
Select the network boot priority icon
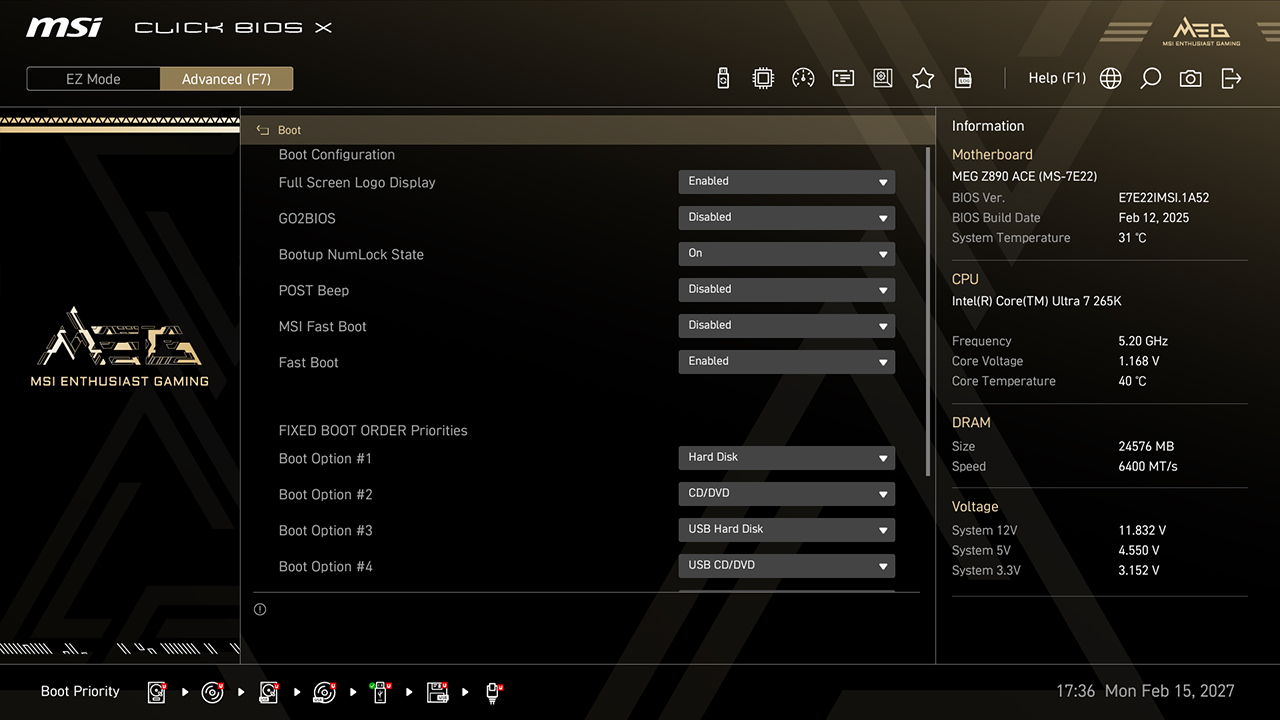(x=493, y=692)
